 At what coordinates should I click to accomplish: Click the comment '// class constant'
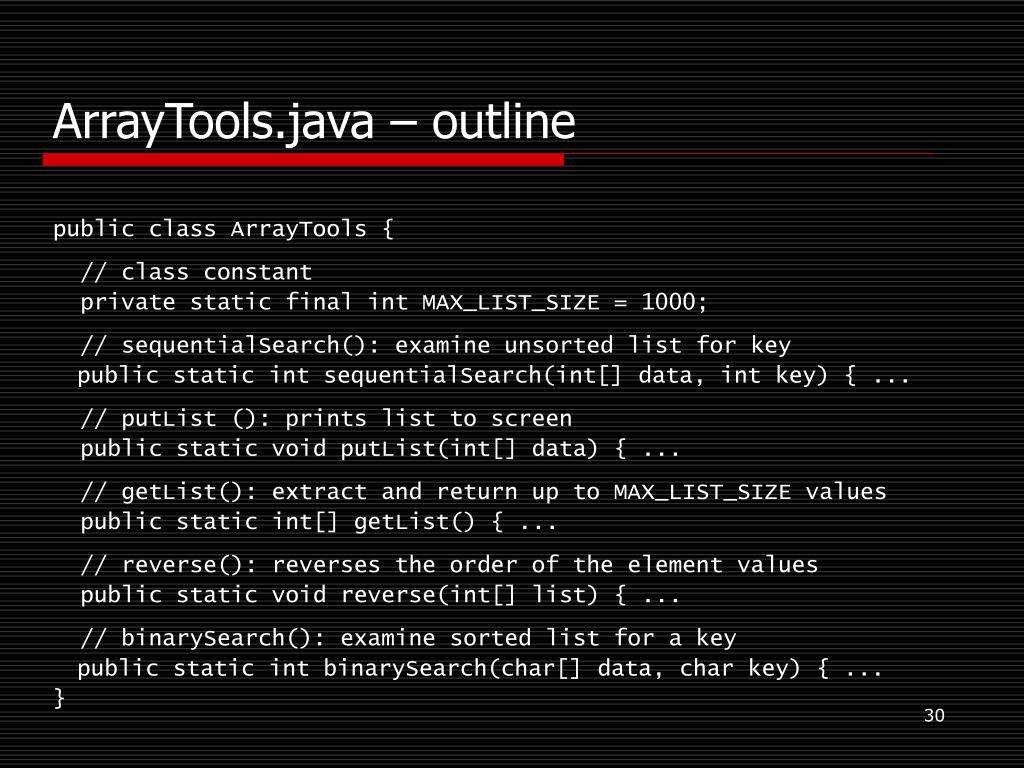pyautogui.click(x=197, y=272)
